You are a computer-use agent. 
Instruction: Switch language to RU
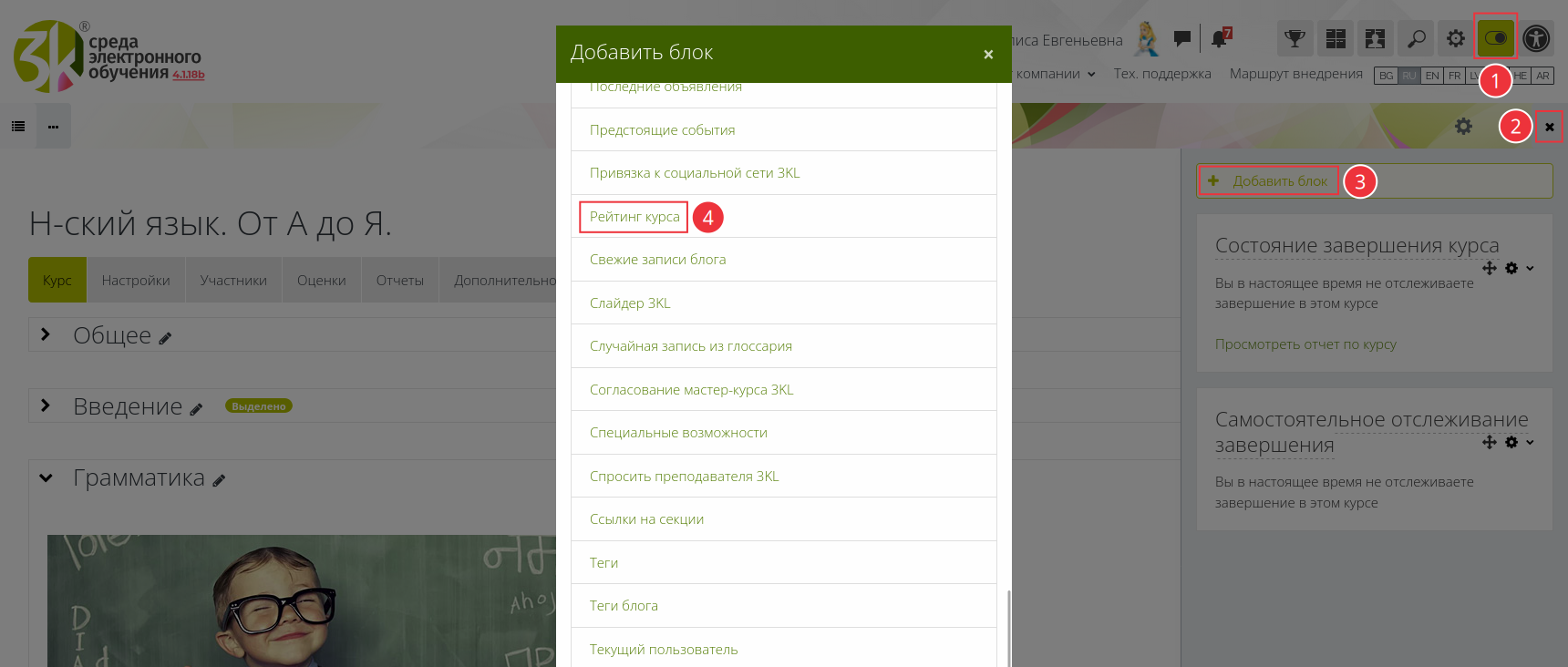tap(1409, 76)
